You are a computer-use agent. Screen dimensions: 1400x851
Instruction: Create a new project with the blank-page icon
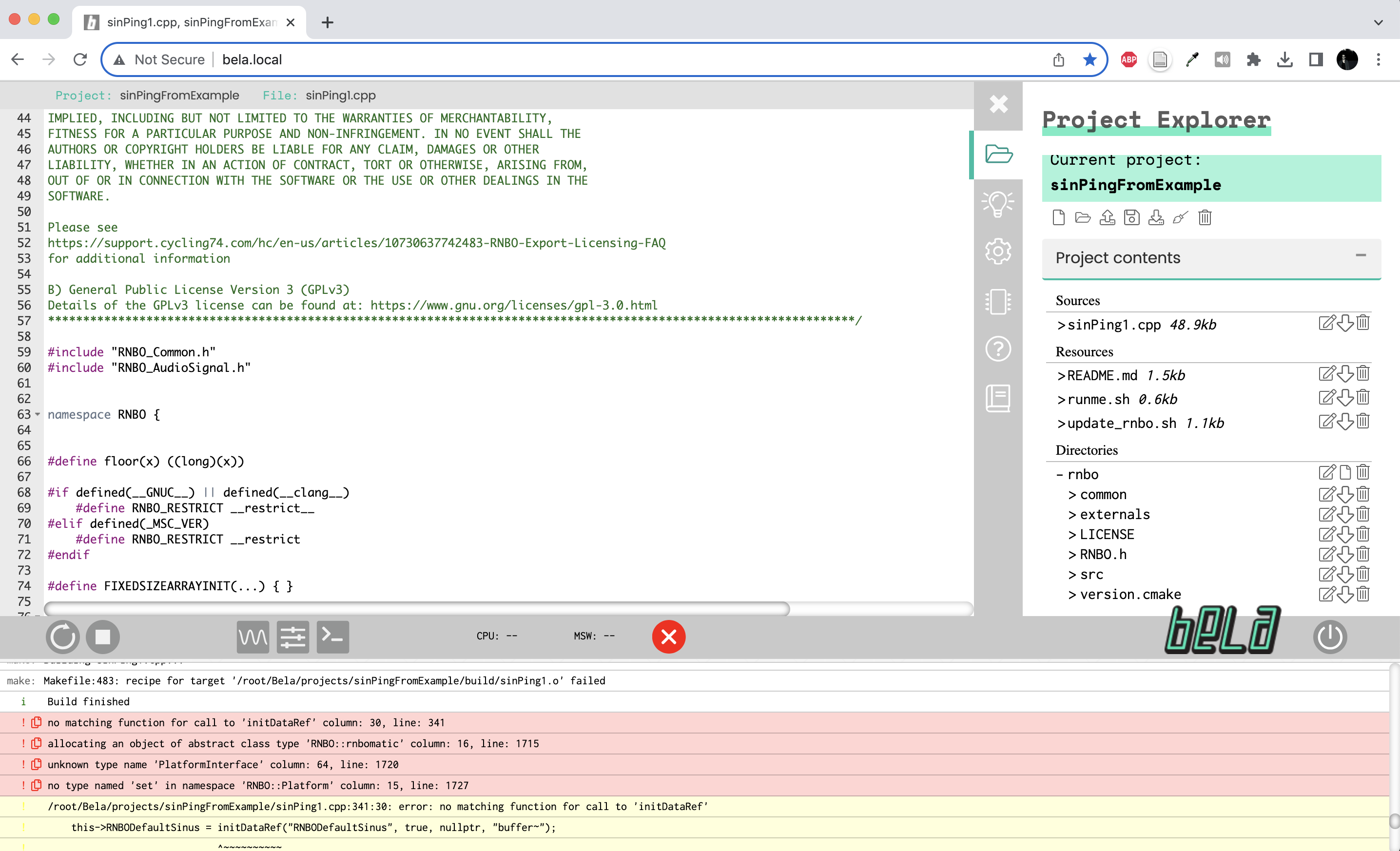(x=1058, y=217)
